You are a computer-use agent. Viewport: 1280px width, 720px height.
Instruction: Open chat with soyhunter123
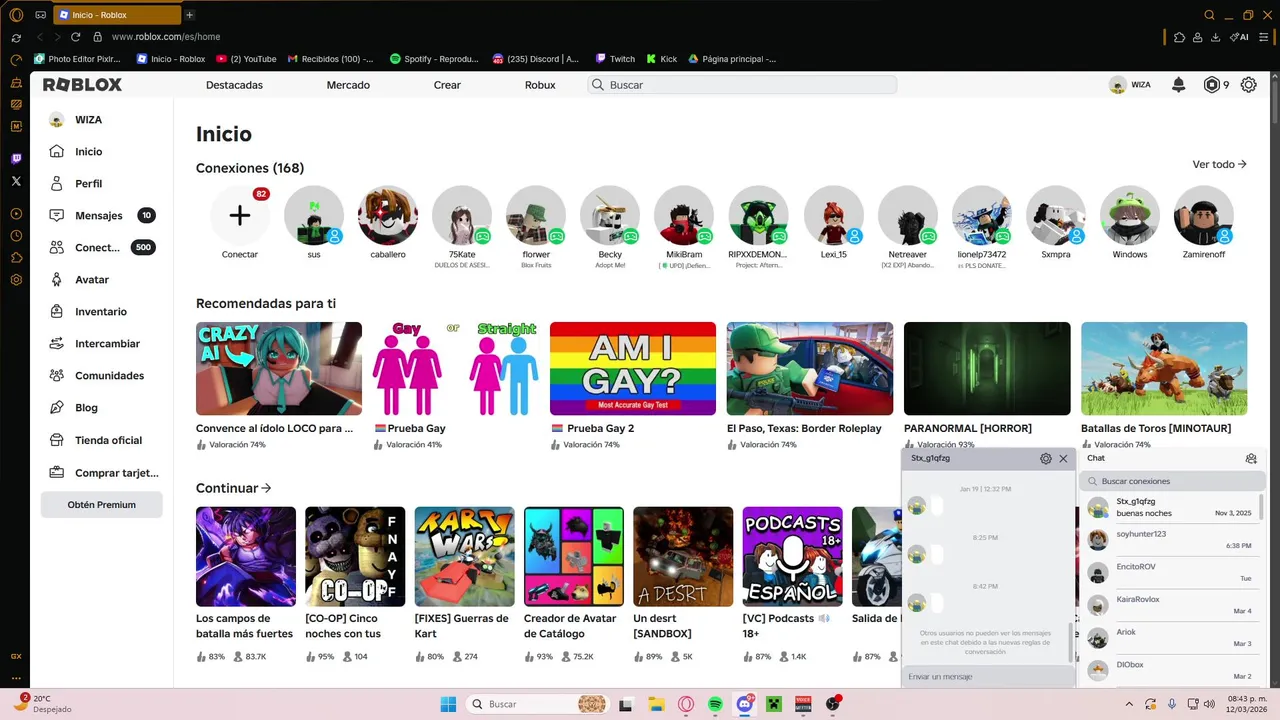[x=1170, y=540]
